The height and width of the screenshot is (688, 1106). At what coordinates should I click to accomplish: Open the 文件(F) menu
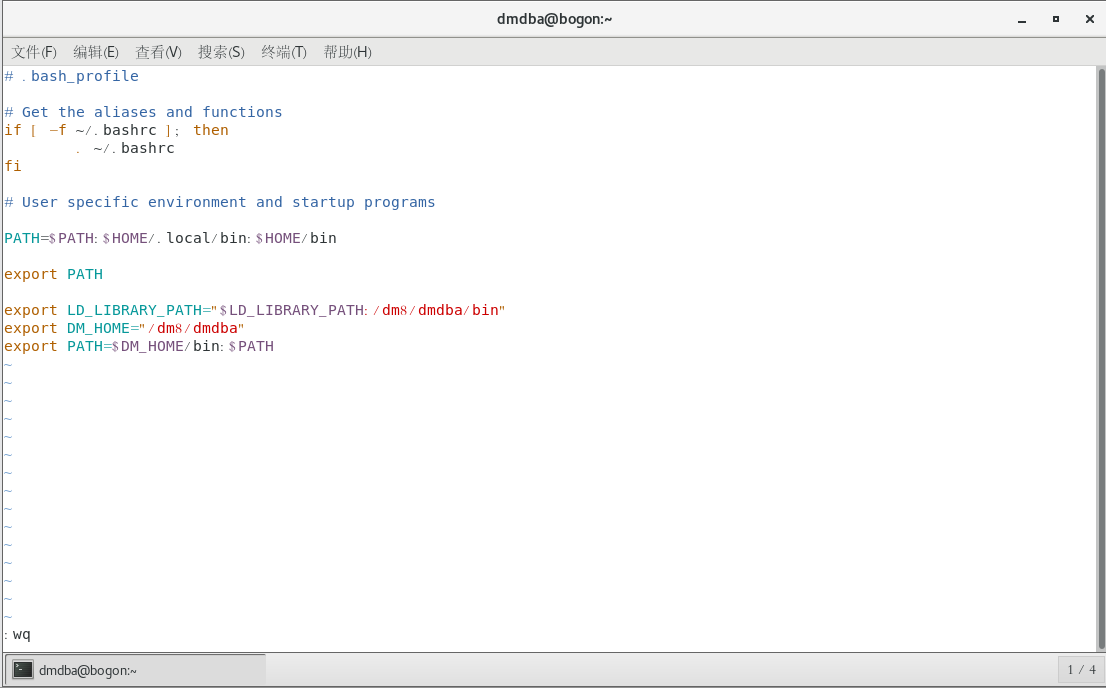click(x=34, y=52)
